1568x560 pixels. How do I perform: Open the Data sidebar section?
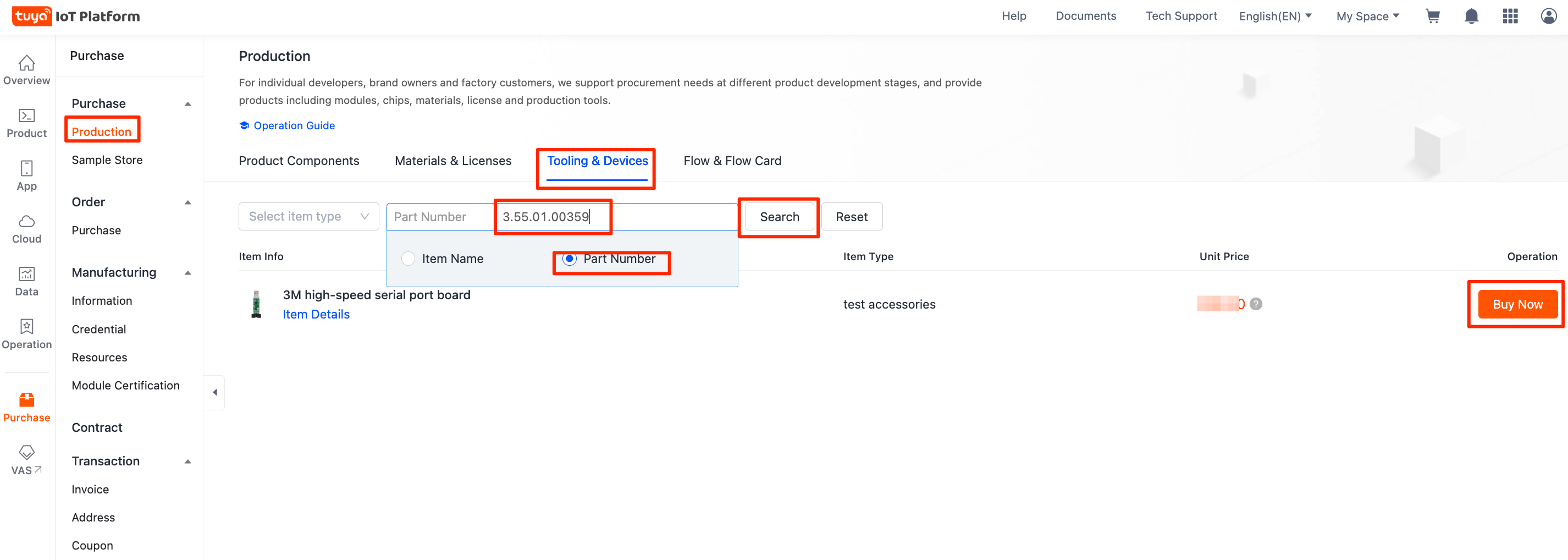point(27,282)
